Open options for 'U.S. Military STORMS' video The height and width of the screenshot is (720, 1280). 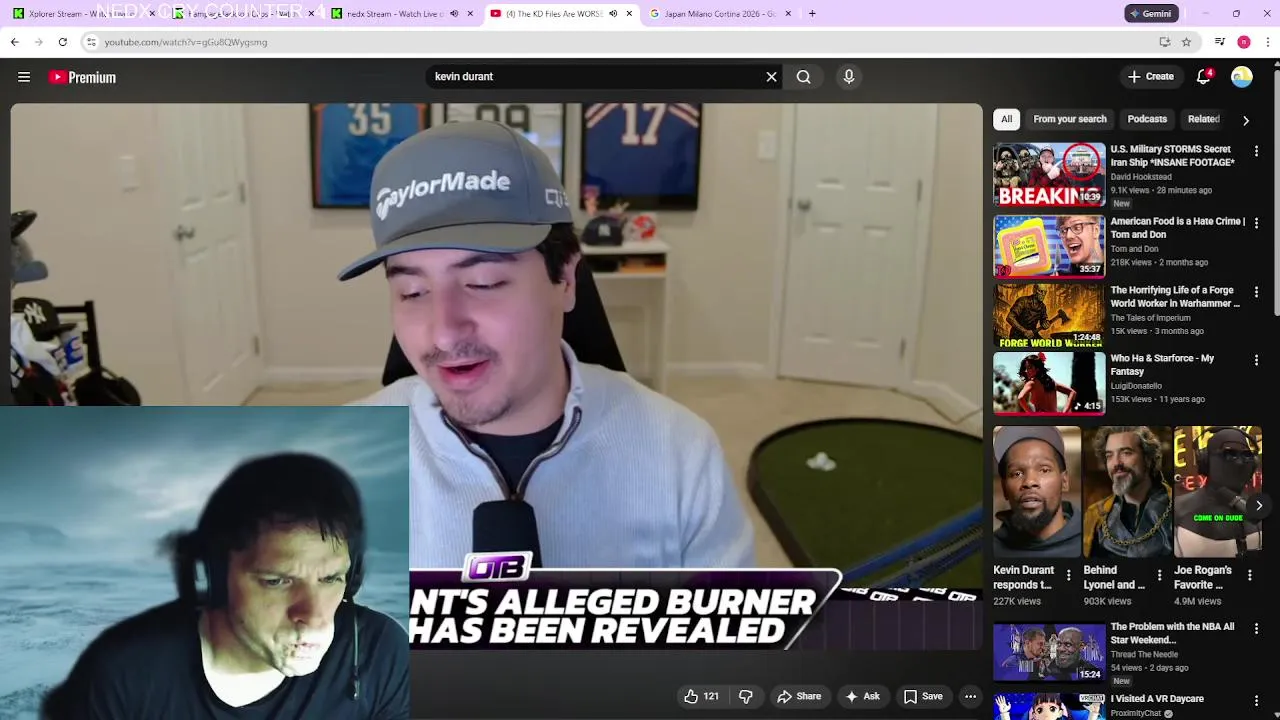click(x=1257, y=152)
